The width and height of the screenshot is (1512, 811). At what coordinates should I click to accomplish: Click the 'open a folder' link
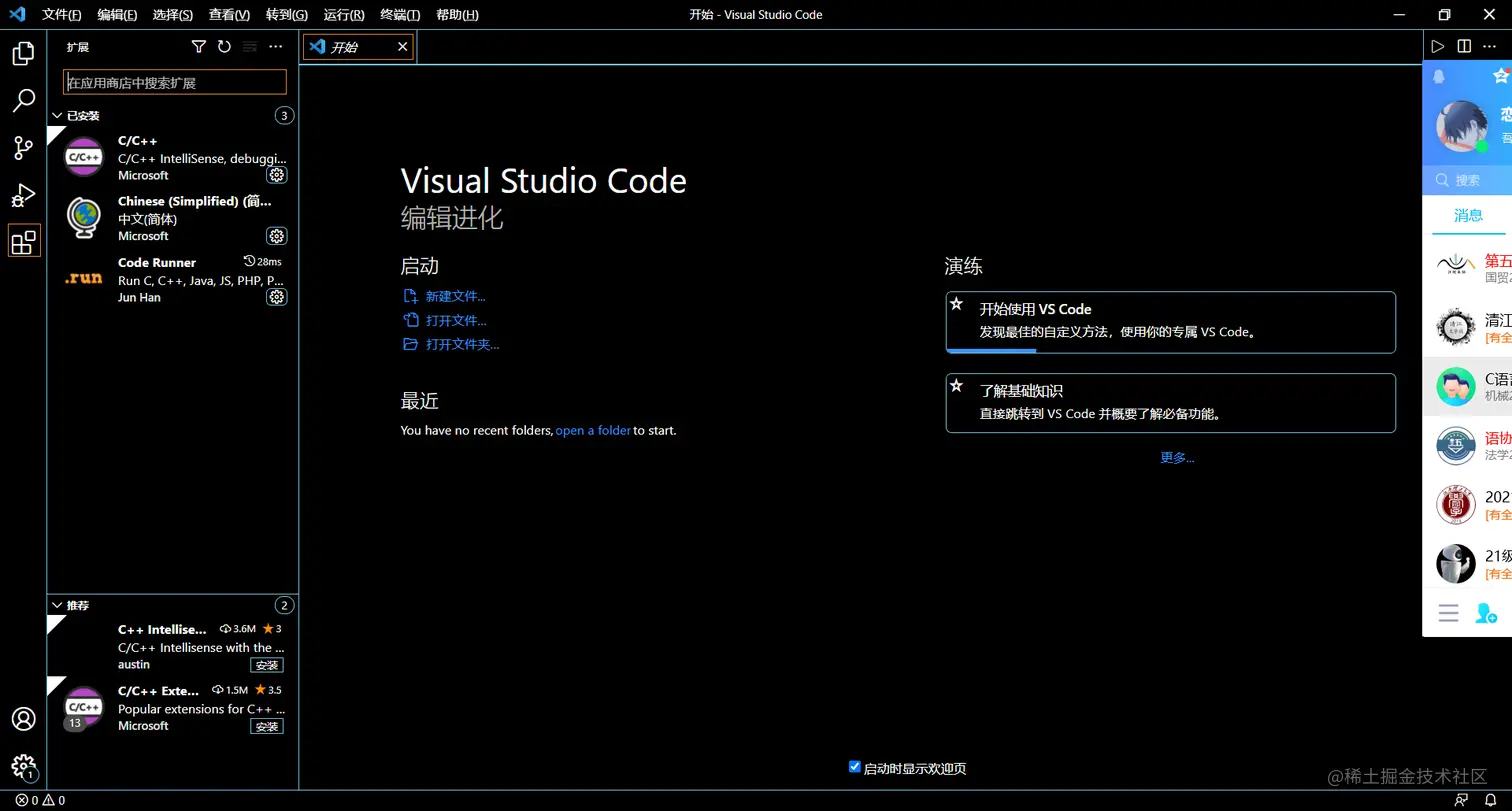(x=593, y=430)
